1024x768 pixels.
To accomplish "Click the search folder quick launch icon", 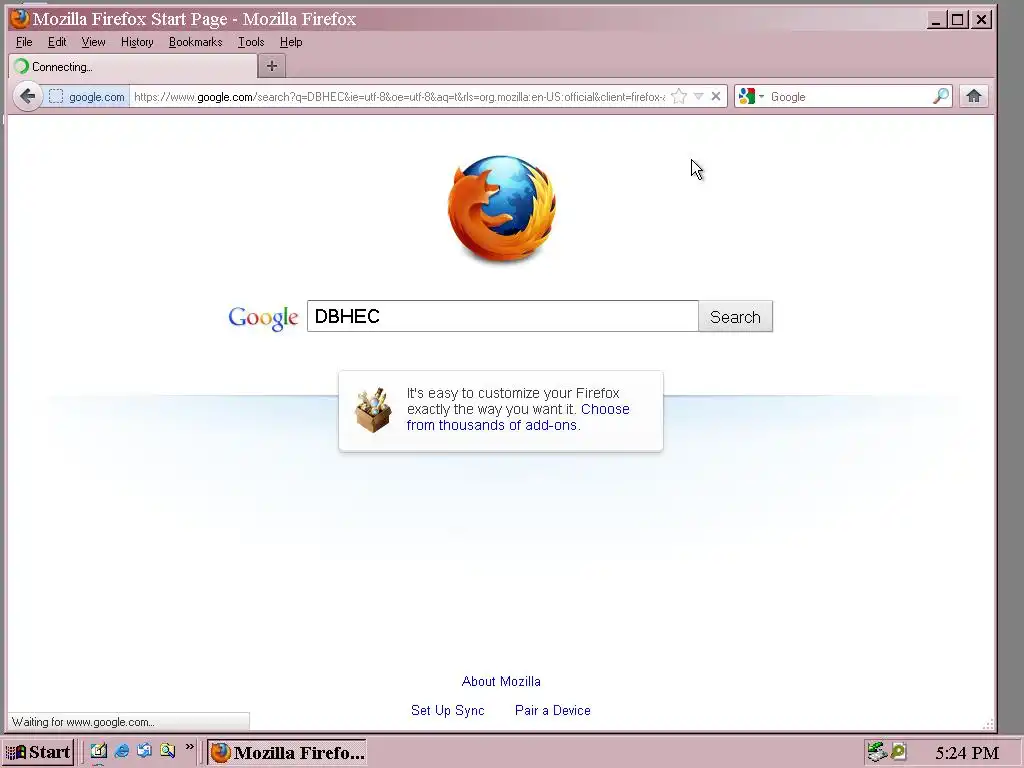I will [168, 751].
